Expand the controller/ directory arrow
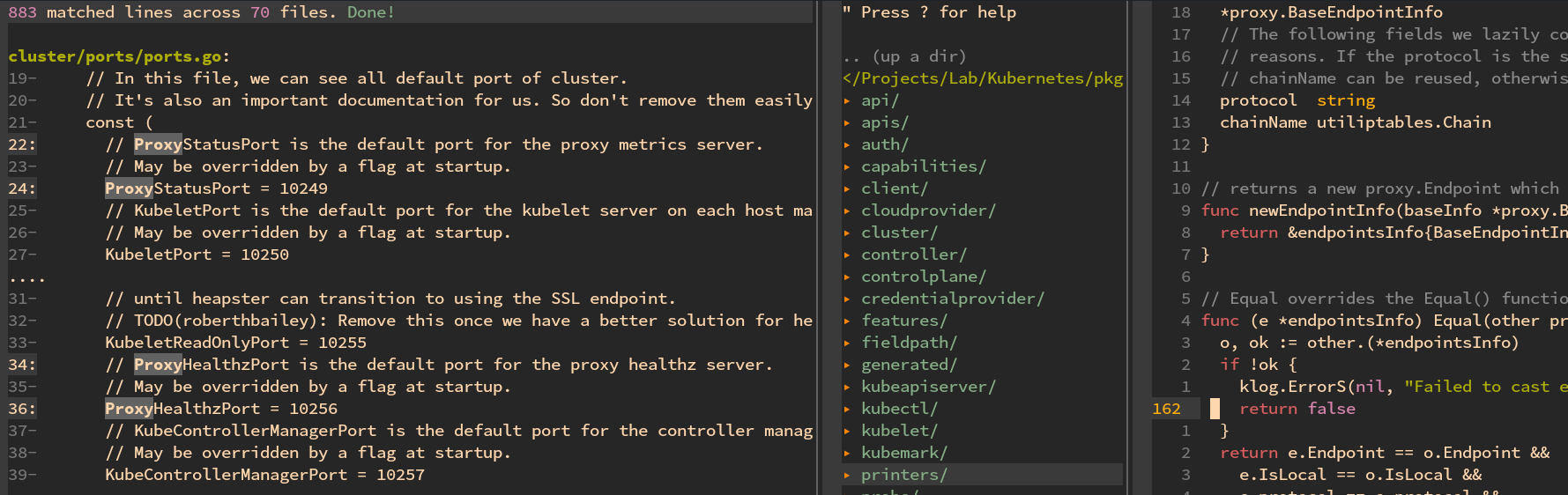1568x495 pixels. 847,255
